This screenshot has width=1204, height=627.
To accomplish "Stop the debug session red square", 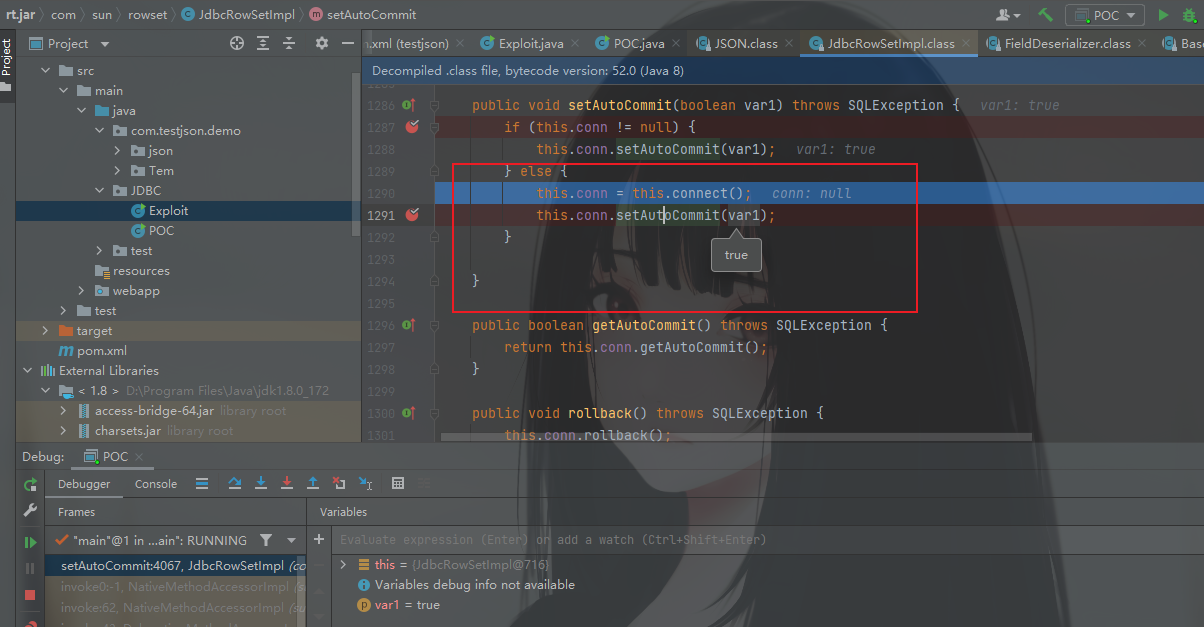I will click(30, 594).
